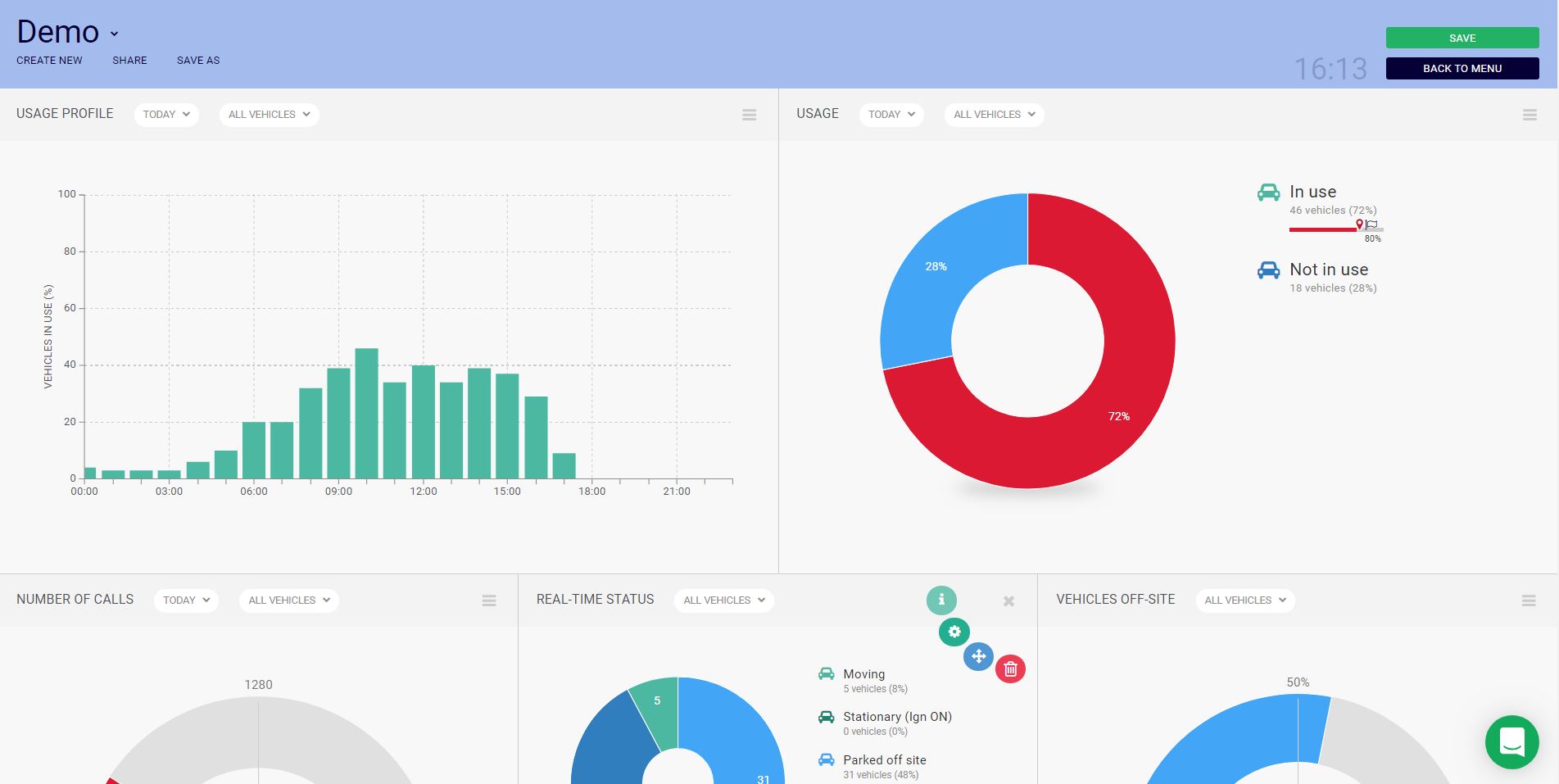1559x784 pixels.
Task: Delete widget using red trash icon
Action: [x=1010, y=669]
